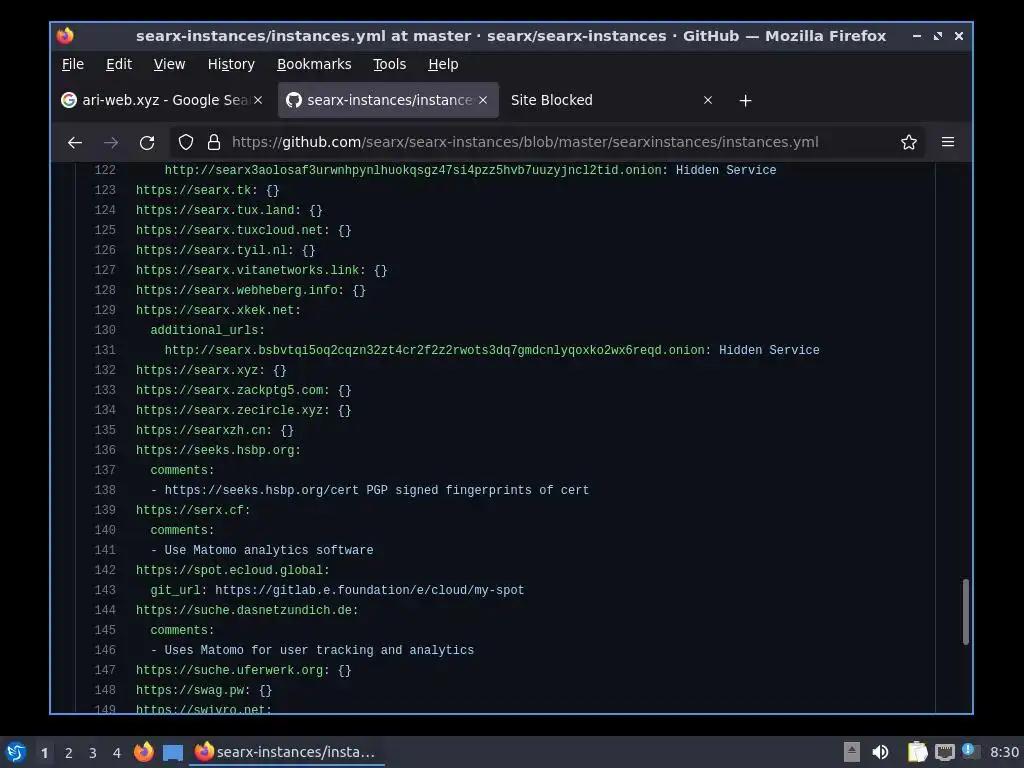The width and height of the screenshot is (1024, 768).
Task: Open the File menu
Action: point(72,64)
